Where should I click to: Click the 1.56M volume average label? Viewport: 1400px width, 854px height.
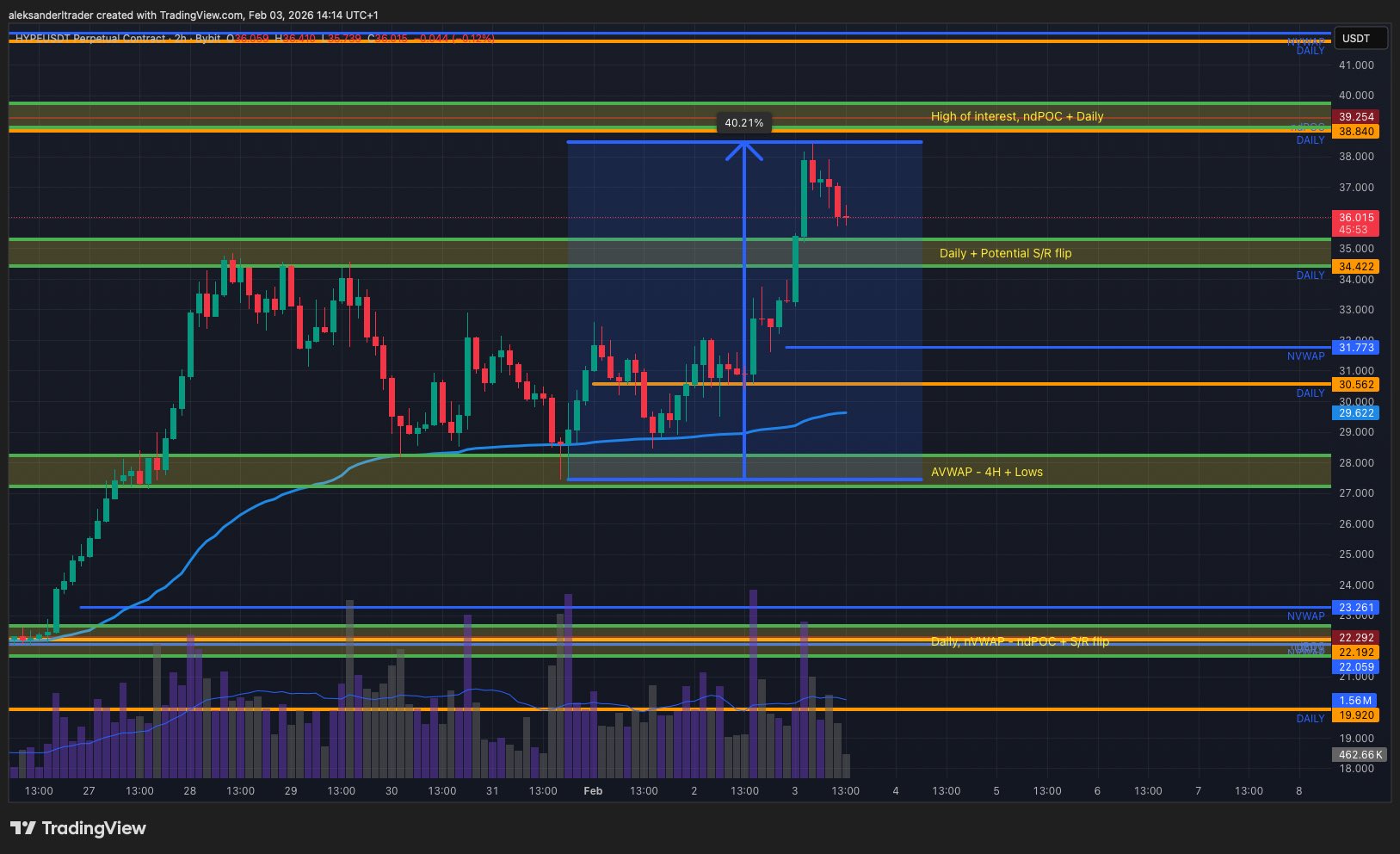point(1356,700)
